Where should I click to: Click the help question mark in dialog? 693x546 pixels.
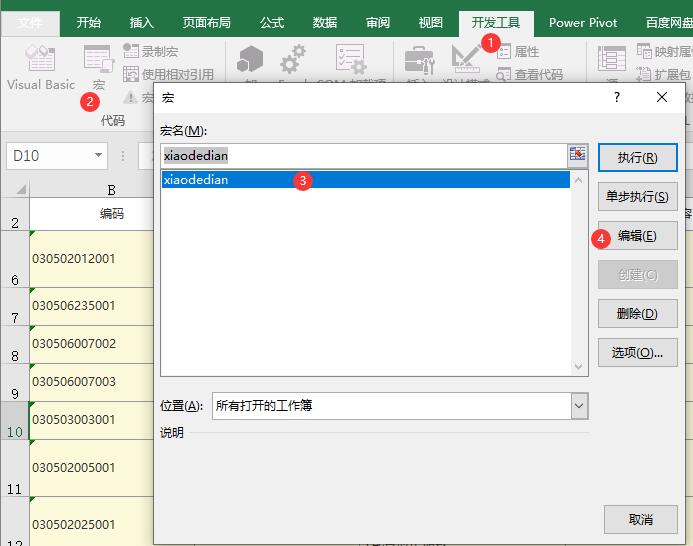(617, 97)
